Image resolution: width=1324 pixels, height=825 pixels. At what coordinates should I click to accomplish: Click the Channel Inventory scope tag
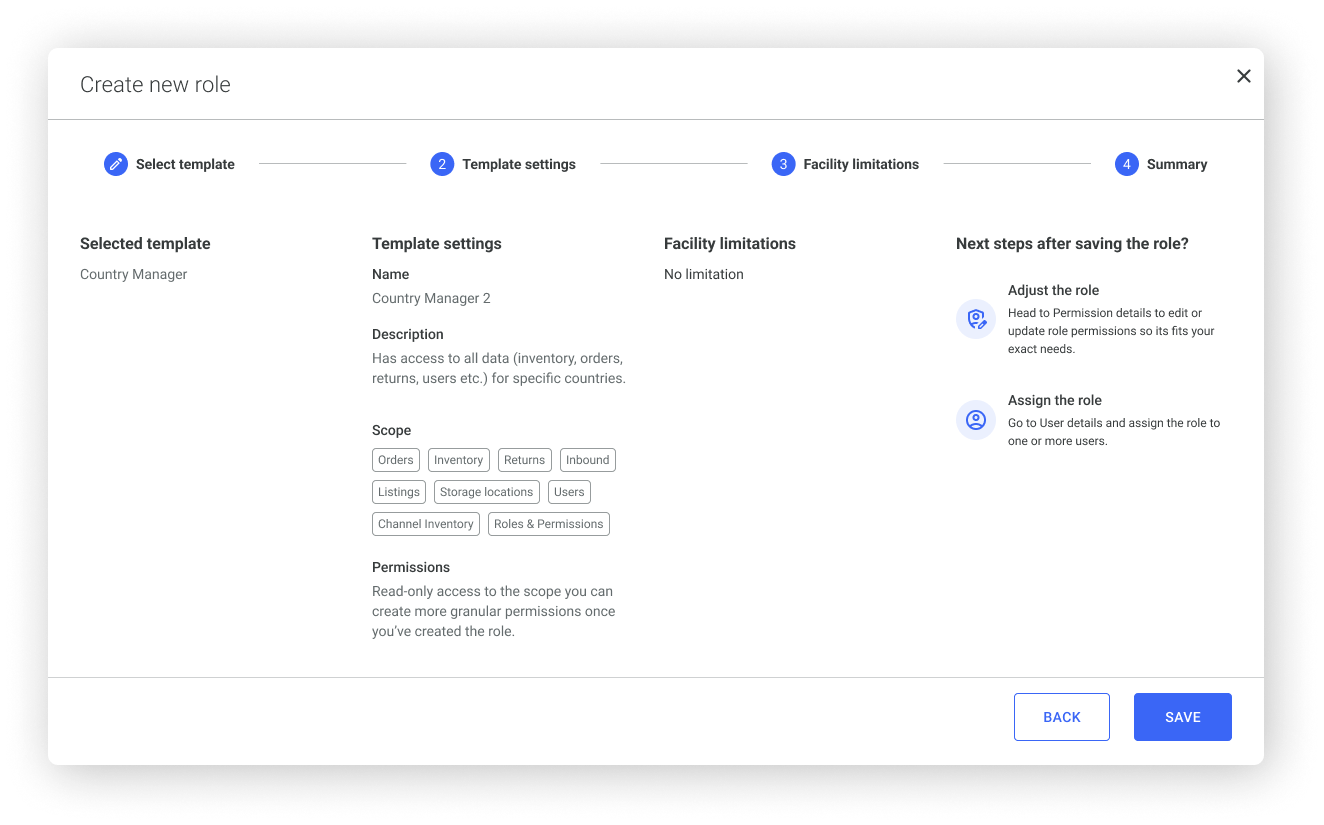(426, 524)
